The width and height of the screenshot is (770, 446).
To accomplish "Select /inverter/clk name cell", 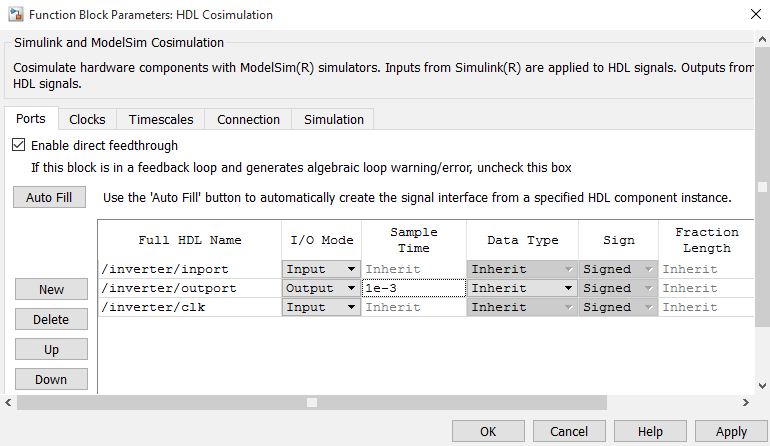I will [190, 307].
